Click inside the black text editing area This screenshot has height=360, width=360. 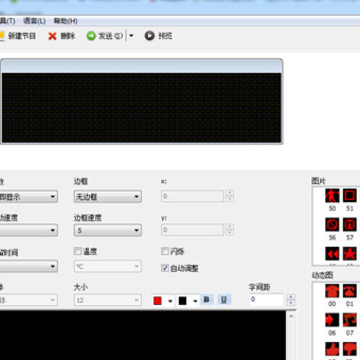click(x=143, y=335)
